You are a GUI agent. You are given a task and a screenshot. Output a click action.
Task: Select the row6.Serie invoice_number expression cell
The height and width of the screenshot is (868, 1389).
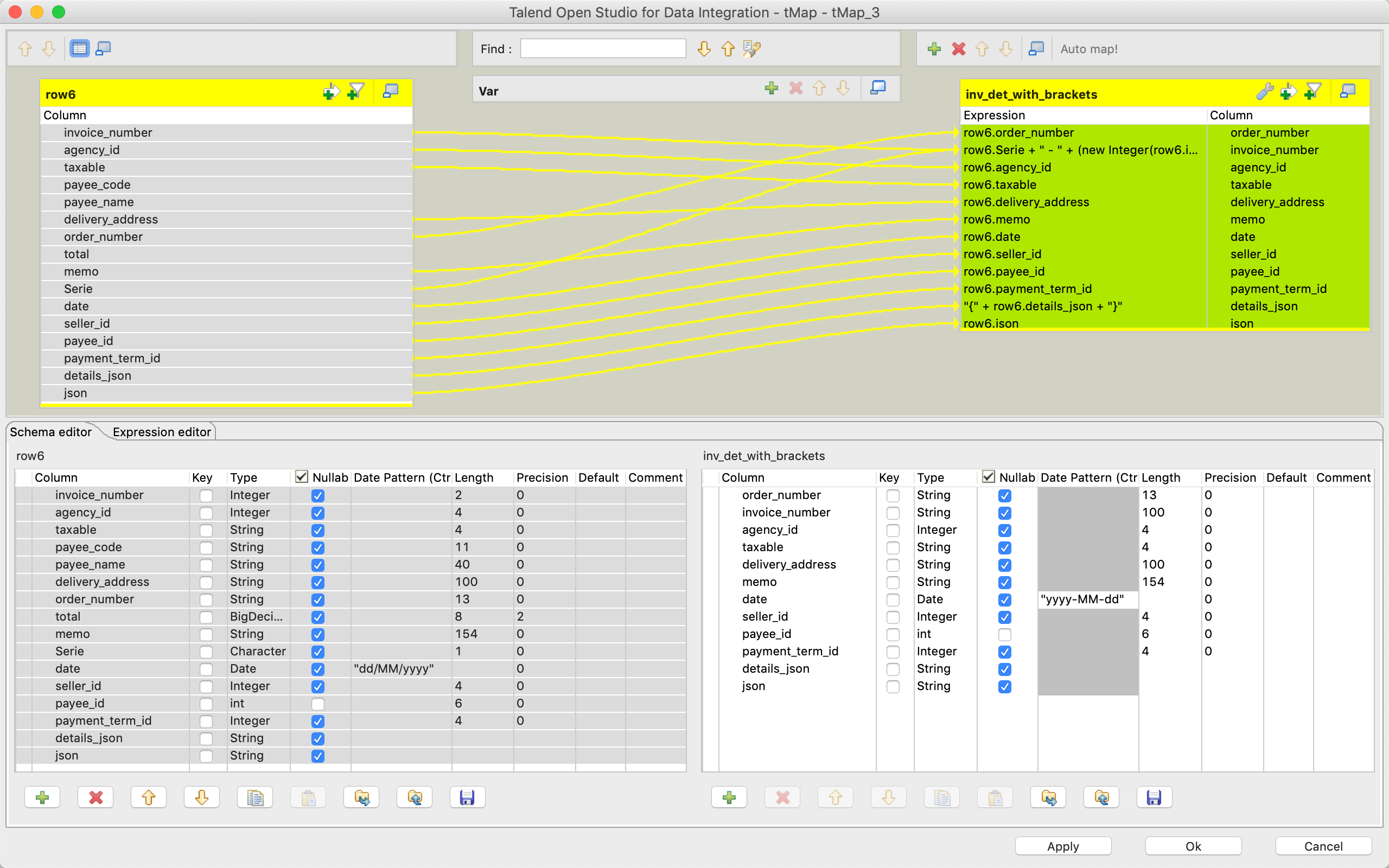[1083, 150]
